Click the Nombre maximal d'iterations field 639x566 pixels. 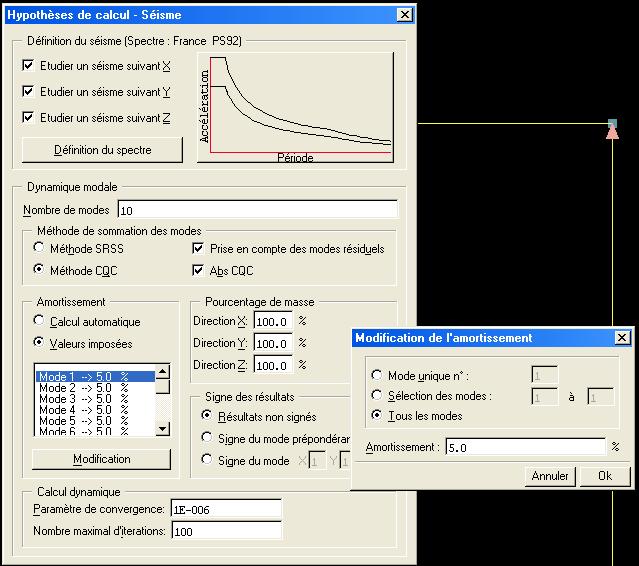point(226,531)
